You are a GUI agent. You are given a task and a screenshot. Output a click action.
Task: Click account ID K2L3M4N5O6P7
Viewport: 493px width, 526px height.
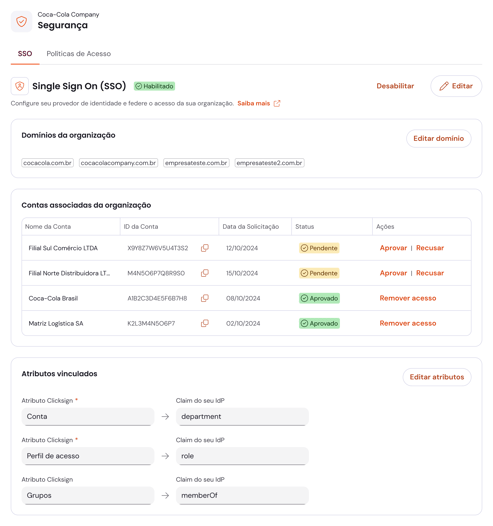pos(151,324)
